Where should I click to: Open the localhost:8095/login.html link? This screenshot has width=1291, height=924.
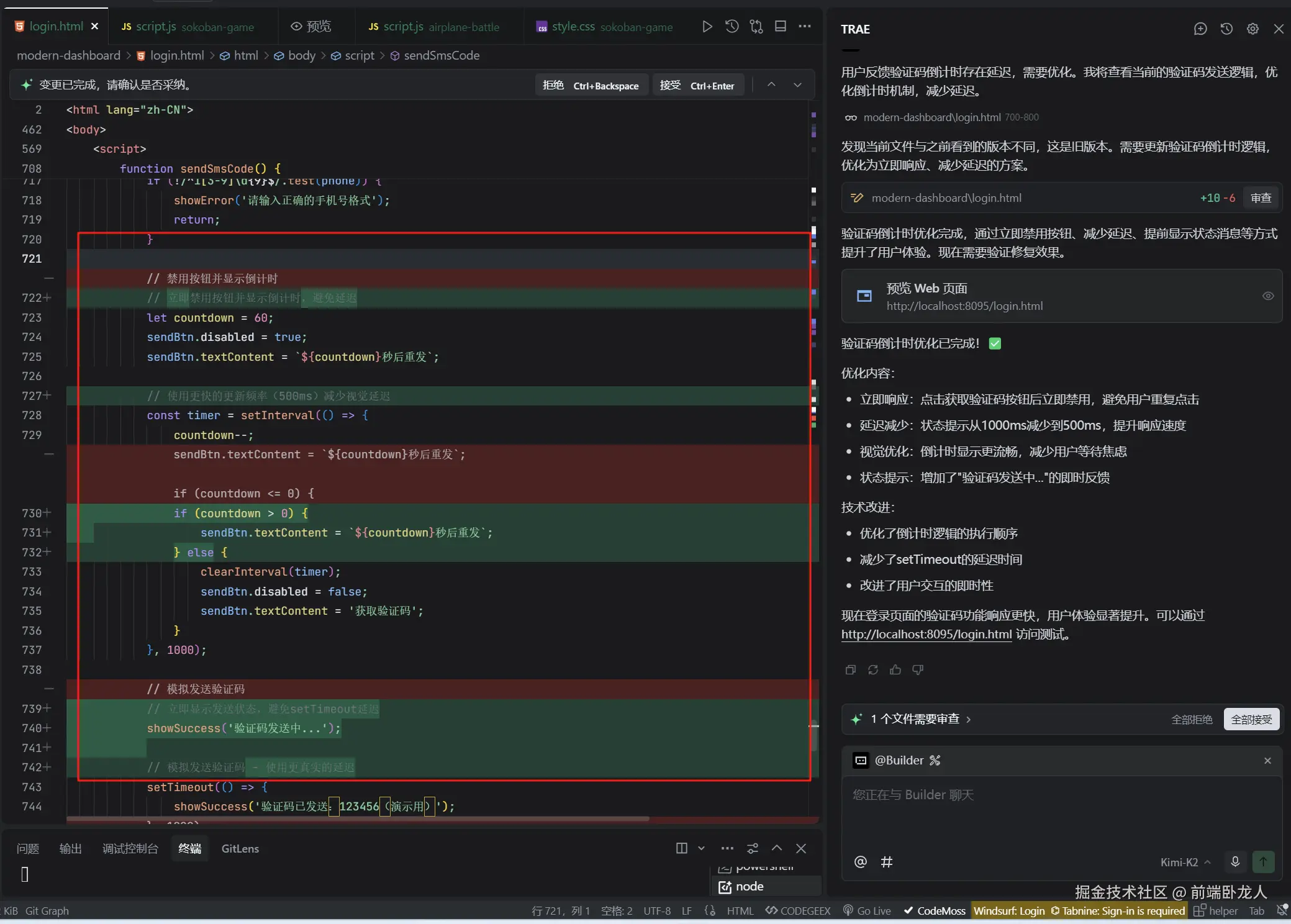pyautogui.click(x=926, y=634)
